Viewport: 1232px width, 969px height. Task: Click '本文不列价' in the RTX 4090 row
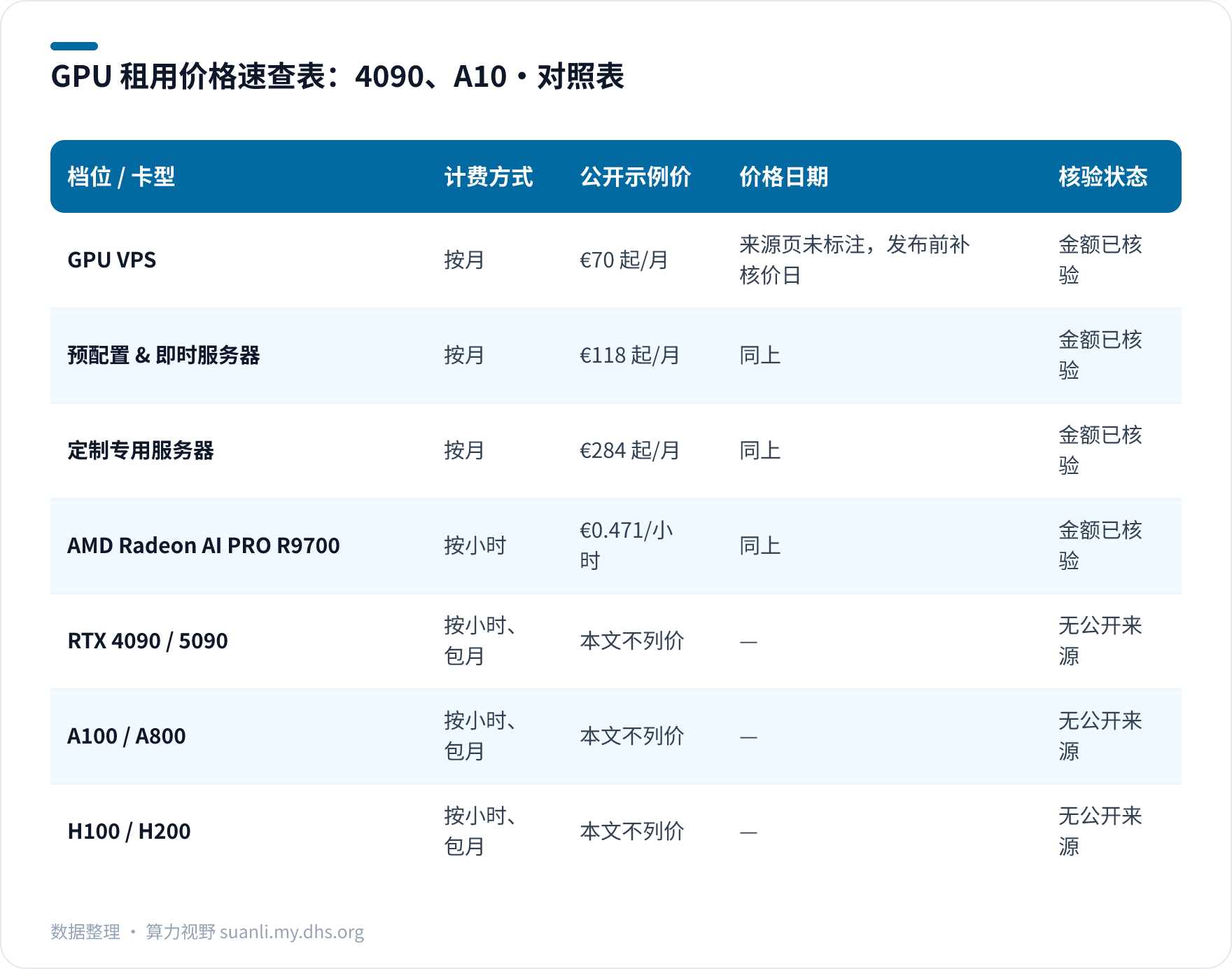click(x=632, y=641)
